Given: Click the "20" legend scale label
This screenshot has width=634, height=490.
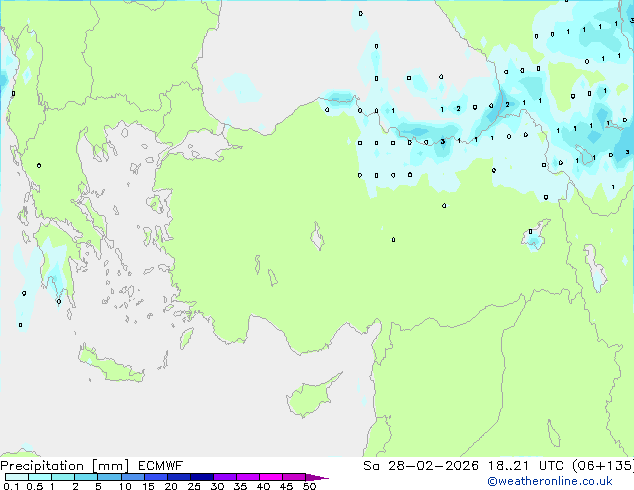Looking at the screenshot, I should (171, 486).
